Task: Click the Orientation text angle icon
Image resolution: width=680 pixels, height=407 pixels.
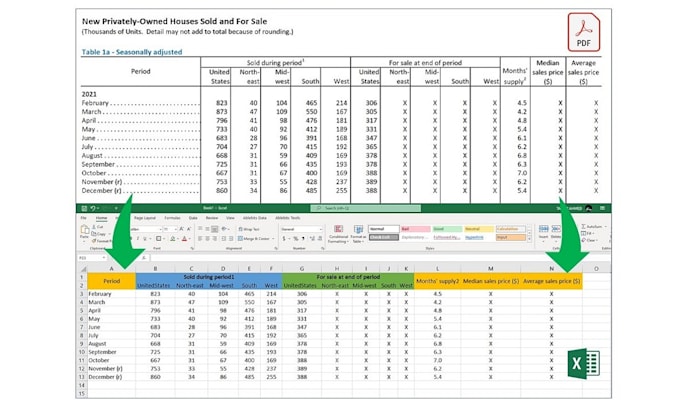Action: point(224,229)
